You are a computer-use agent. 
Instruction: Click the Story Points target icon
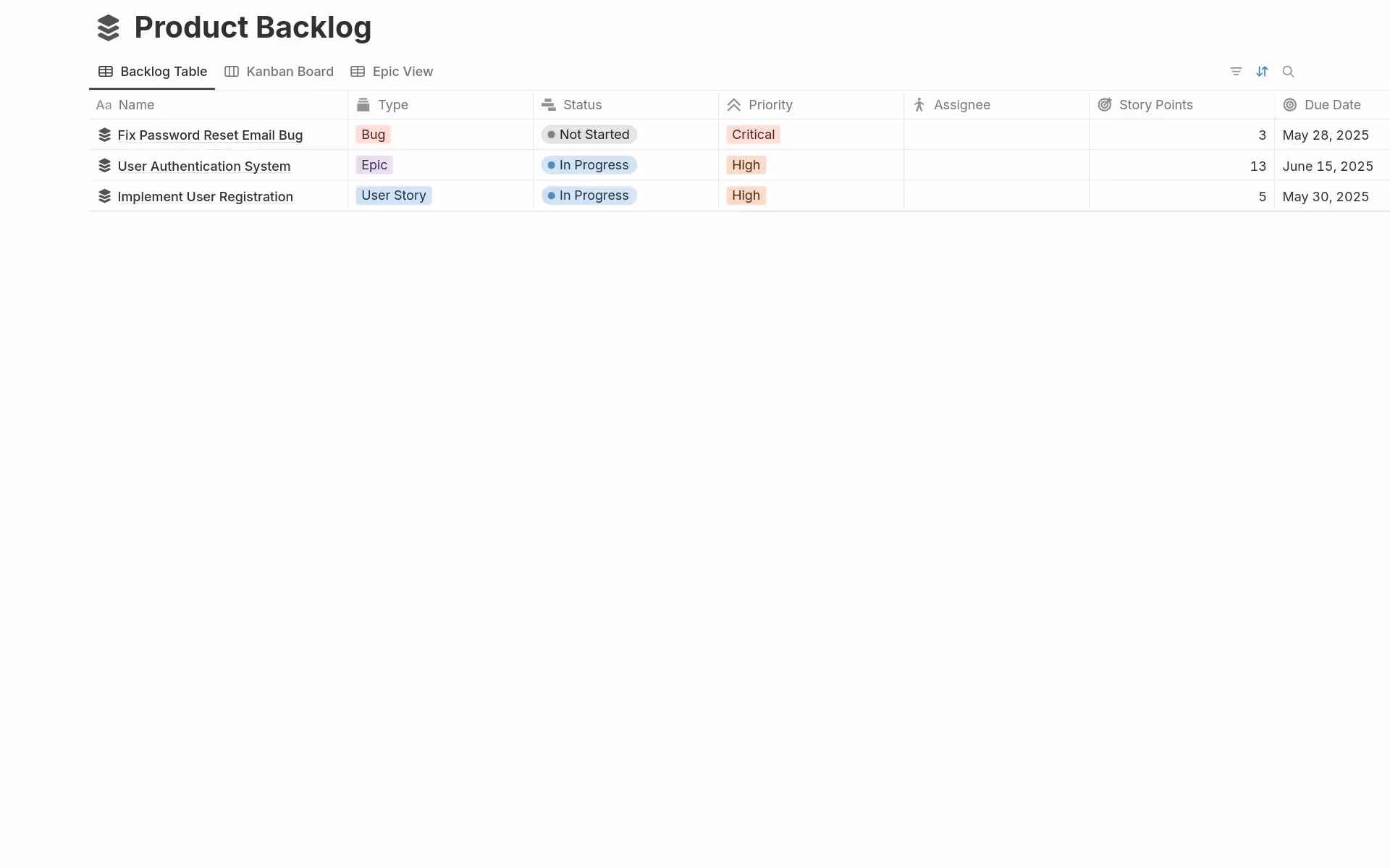tap(1105, 105)
